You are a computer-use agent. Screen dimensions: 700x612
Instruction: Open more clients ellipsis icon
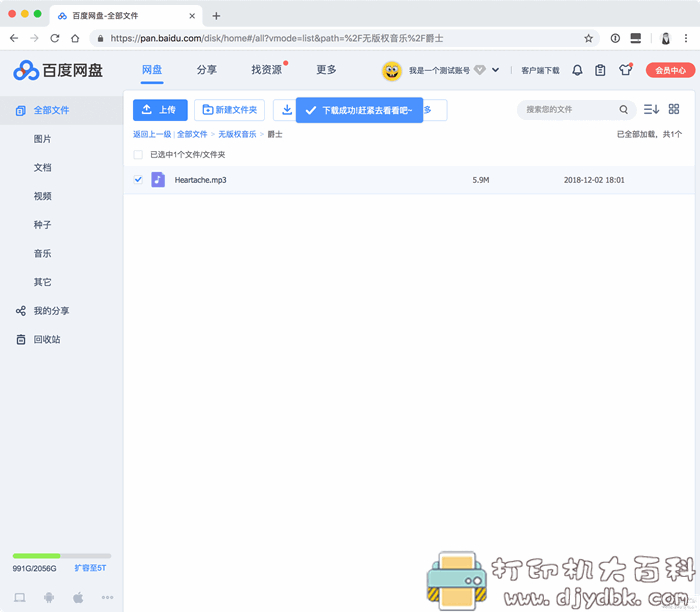pos(107,597)
